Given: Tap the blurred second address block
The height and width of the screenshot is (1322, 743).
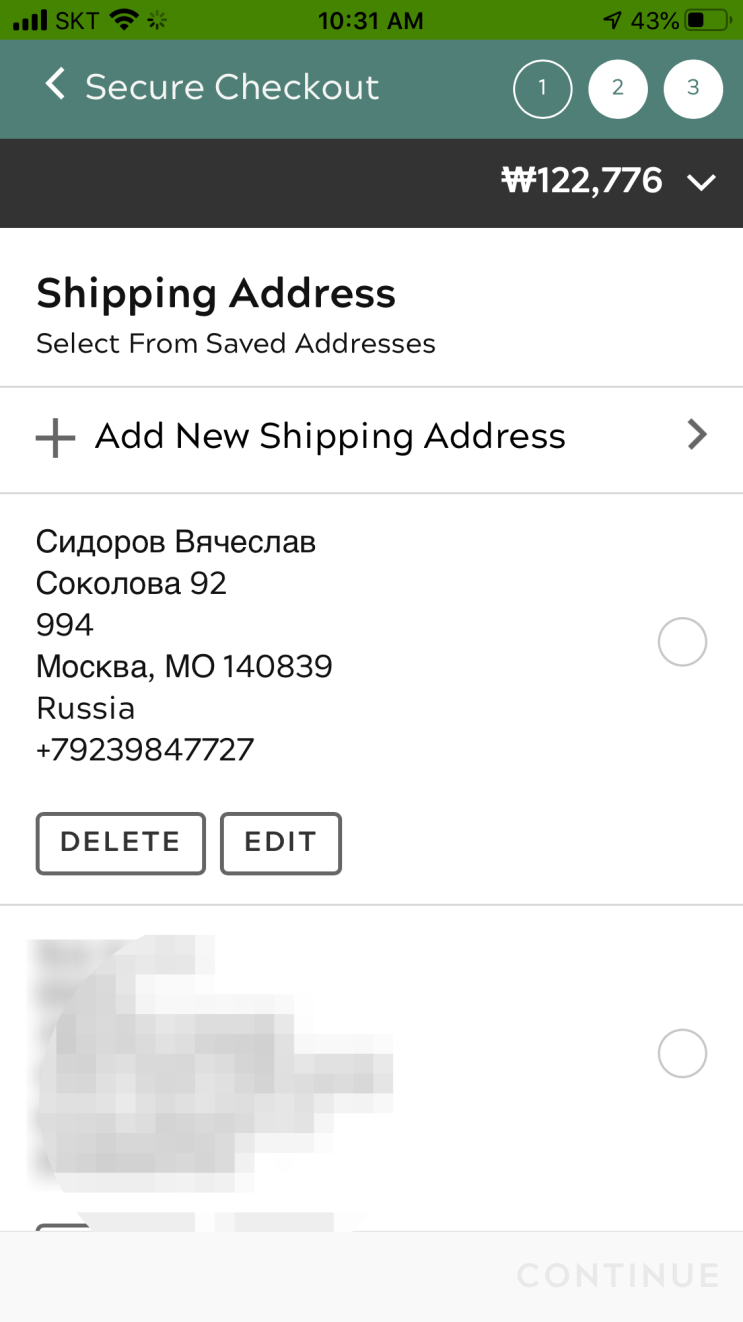Looking at the screenshot, I should click(x=214, y=1064).
